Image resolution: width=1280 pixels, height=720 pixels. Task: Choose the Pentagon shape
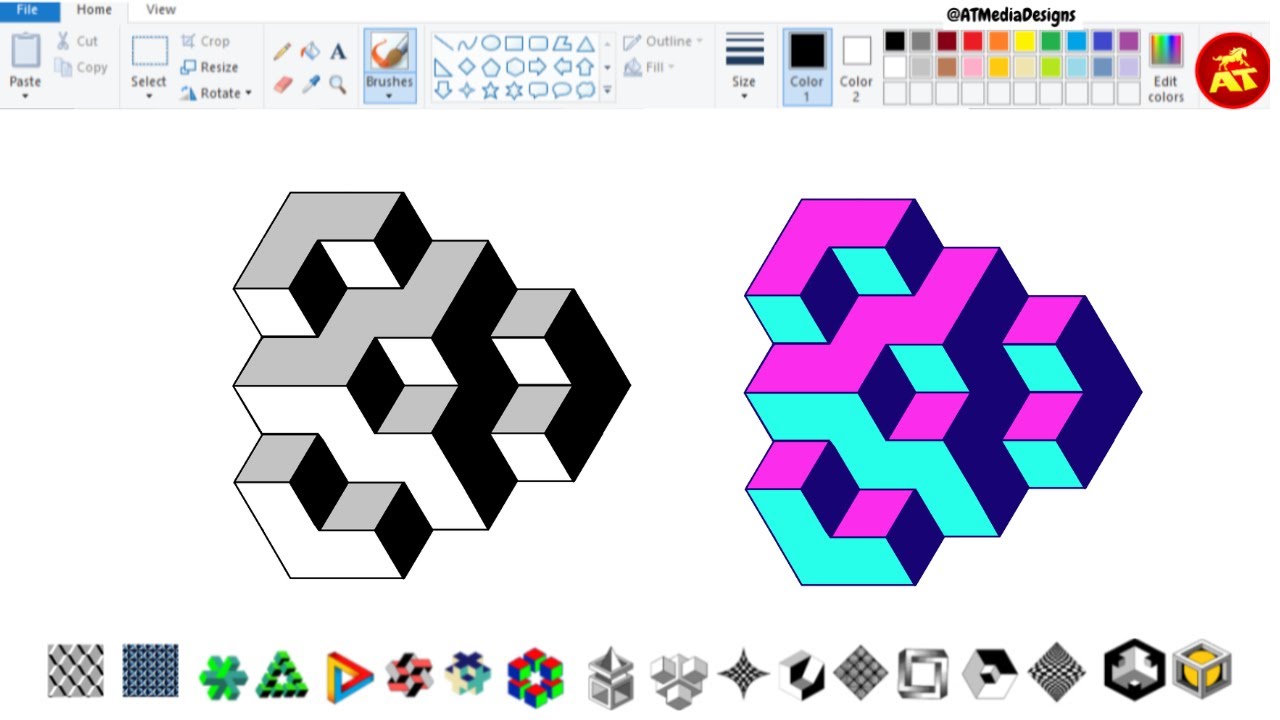click(x=491, y=67)
